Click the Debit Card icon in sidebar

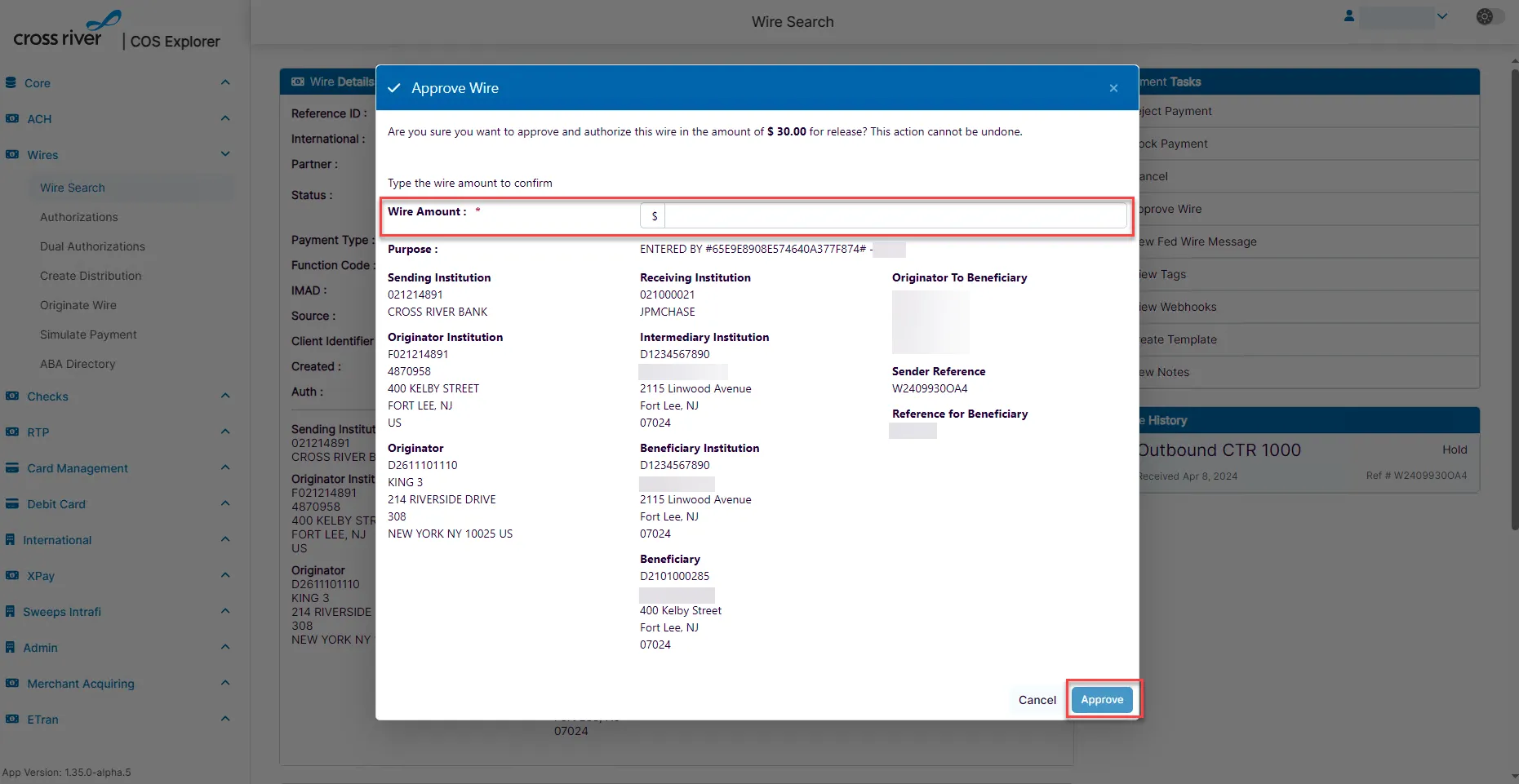pos(12,503)
